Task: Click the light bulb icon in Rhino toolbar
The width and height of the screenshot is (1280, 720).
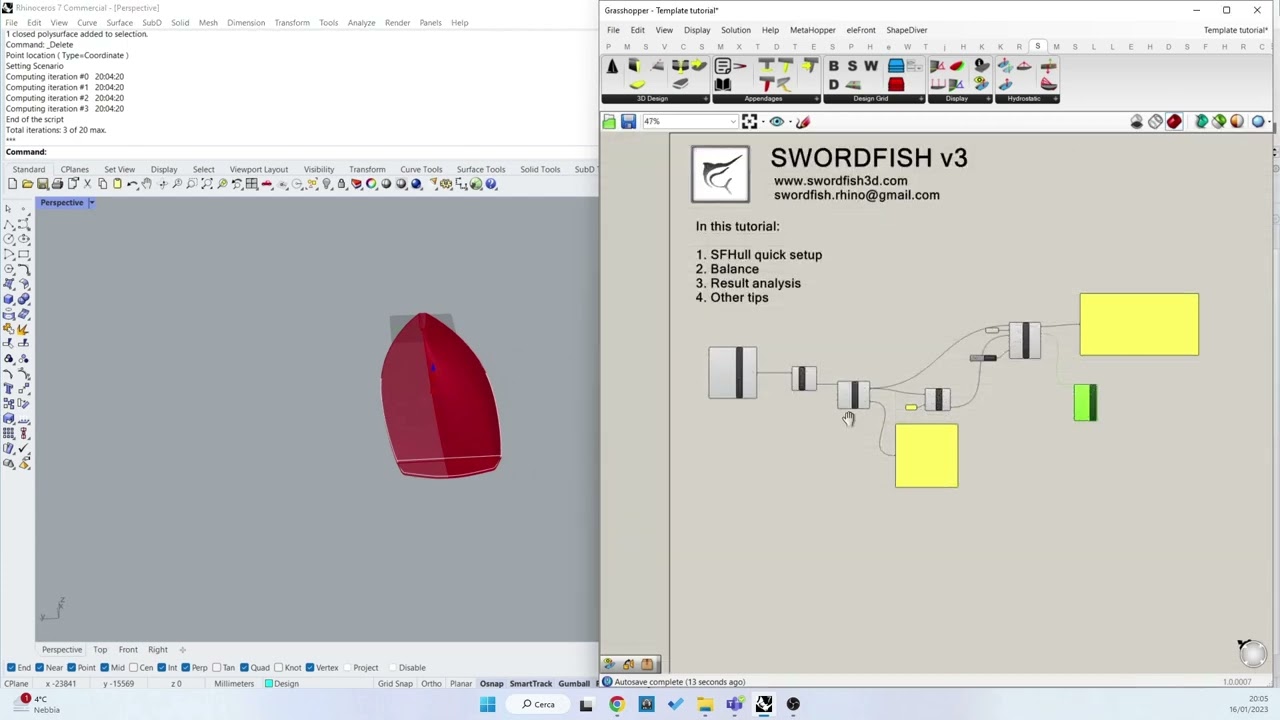Action: pos(326,184)
